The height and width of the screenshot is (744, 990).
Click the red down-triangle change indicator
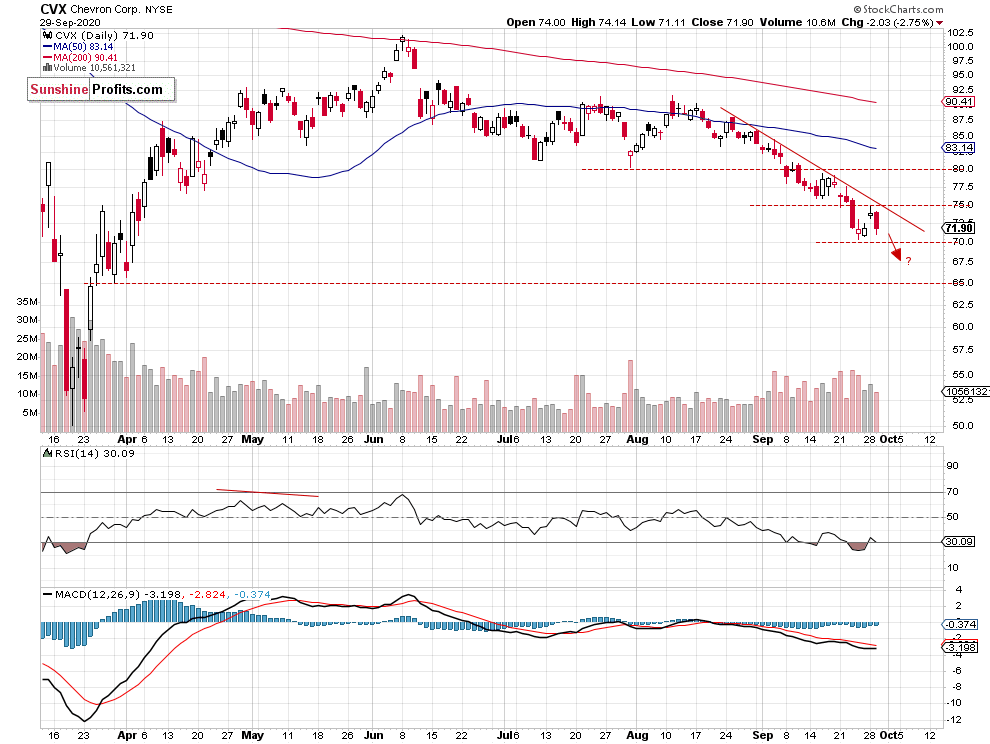click(x=940, y=23)
